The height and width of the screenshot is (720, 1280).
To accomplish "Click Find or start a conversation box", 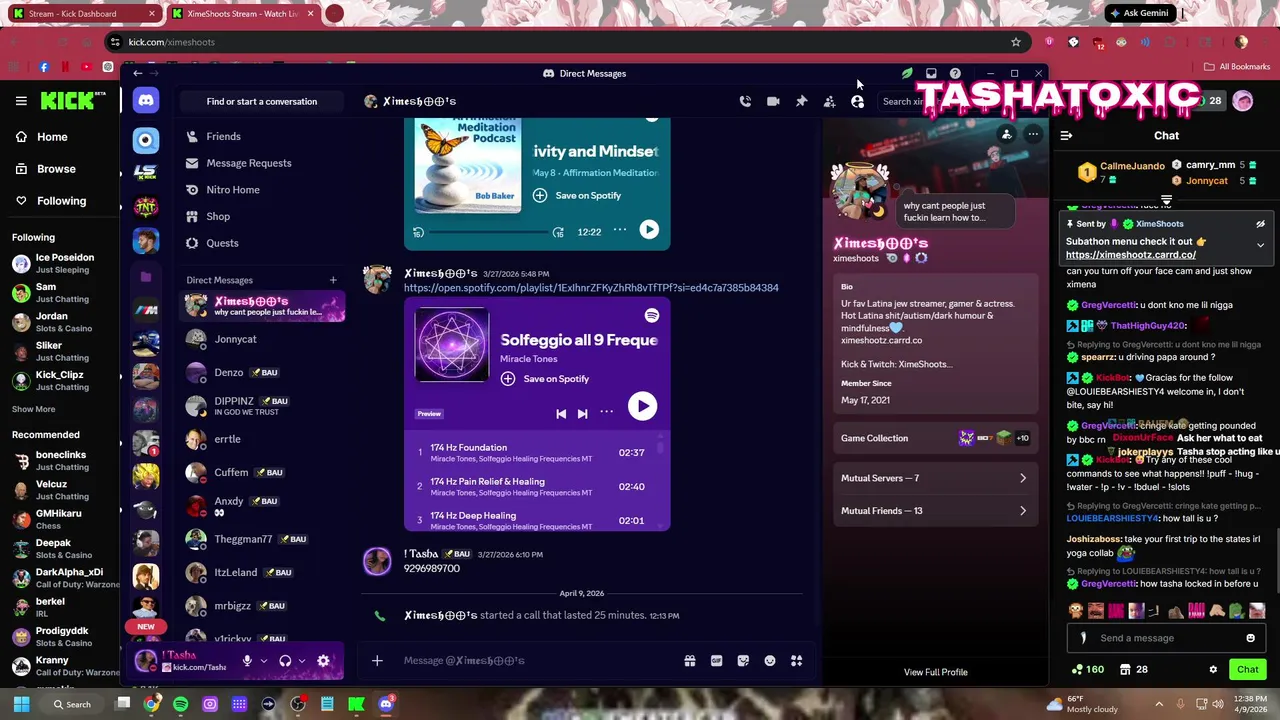I will point(262,101).
